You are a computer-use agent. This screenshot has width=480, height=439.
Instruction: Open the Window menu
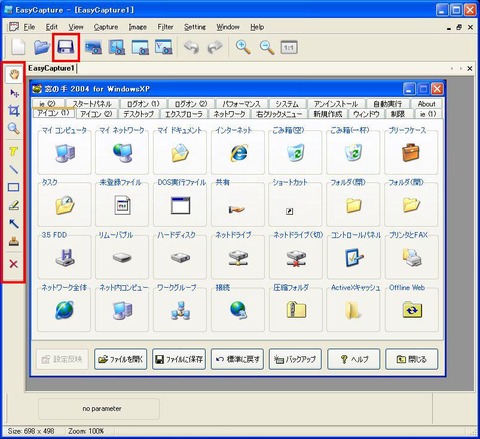[x=228, y=27]
